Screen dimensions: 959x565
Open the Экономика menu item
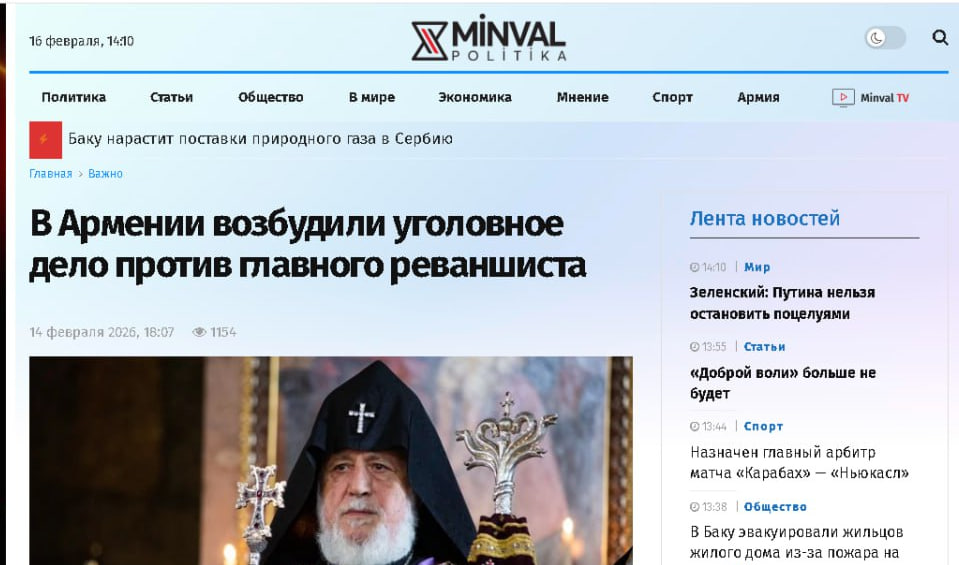click(475, 97)
